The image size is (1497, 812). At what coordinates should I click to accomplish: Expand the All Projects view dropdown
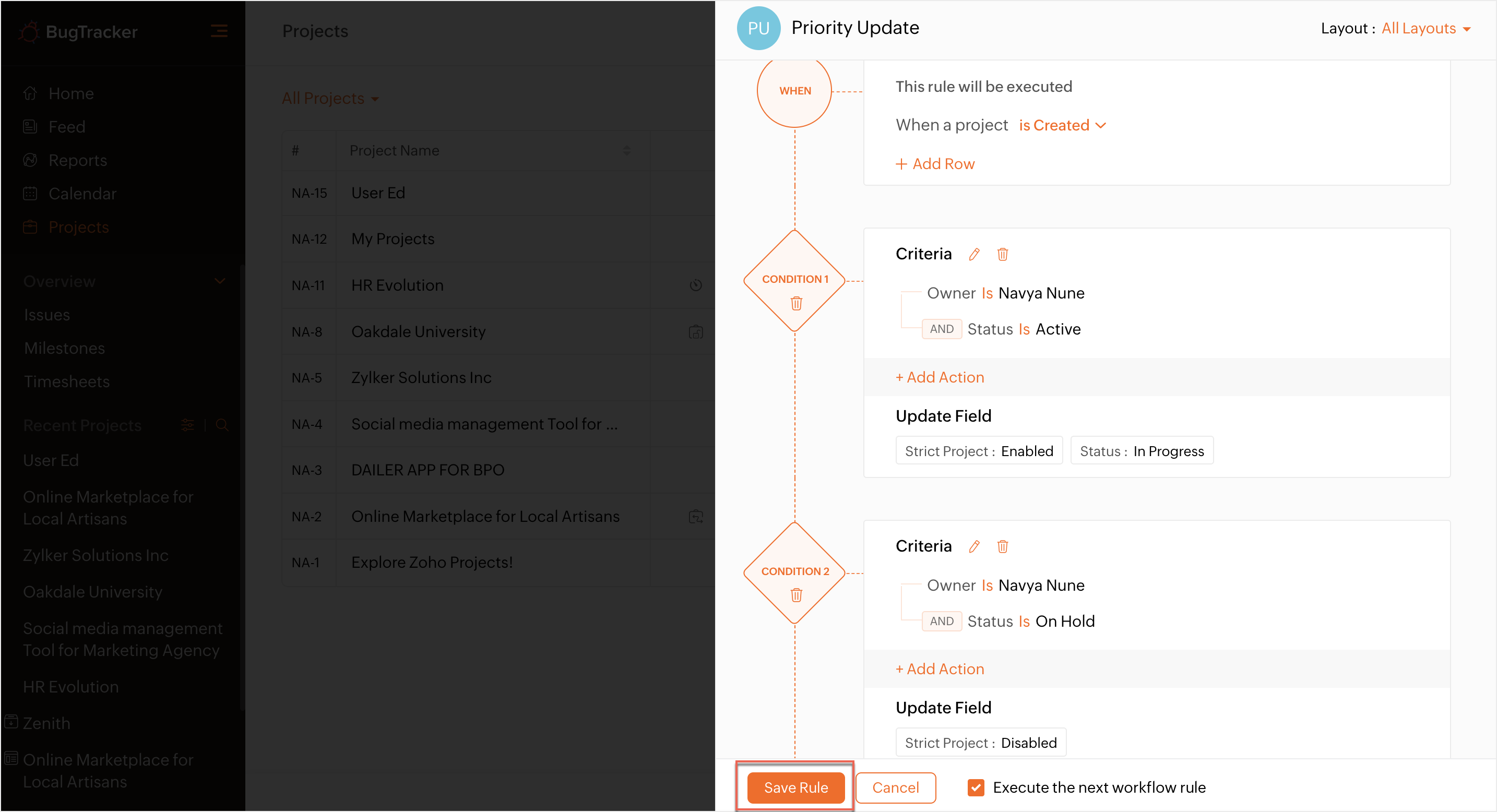pos(330,99)
